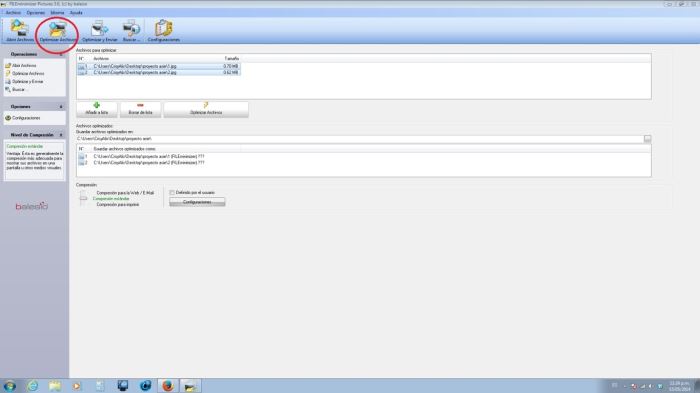Click the Añadir a lista button
The height and width of the screenshot is (393, 700).
(x=96, y=109)
